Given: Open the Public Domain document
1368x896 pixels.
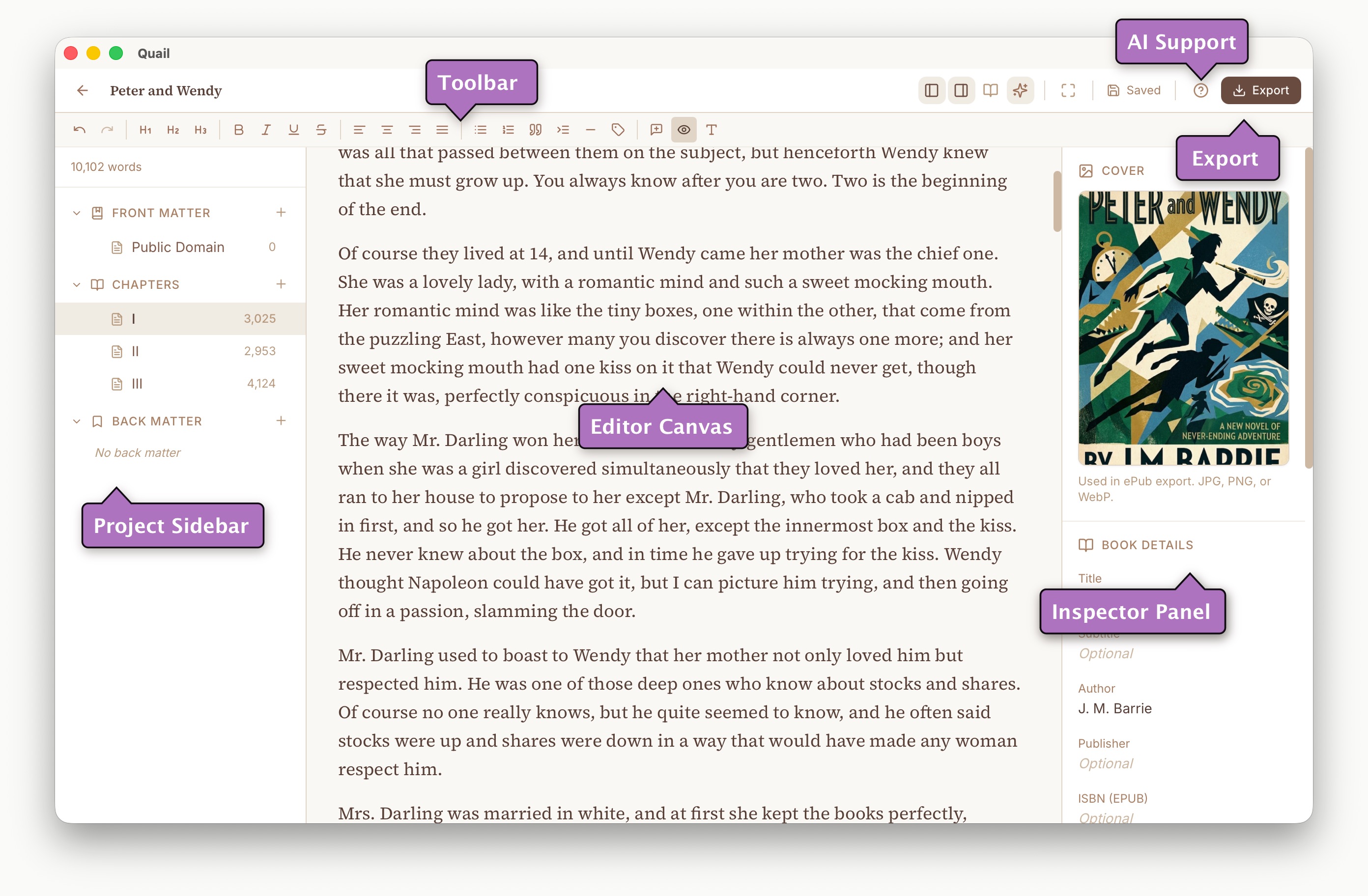Looking at the screenshot, I should click(180, 247).
